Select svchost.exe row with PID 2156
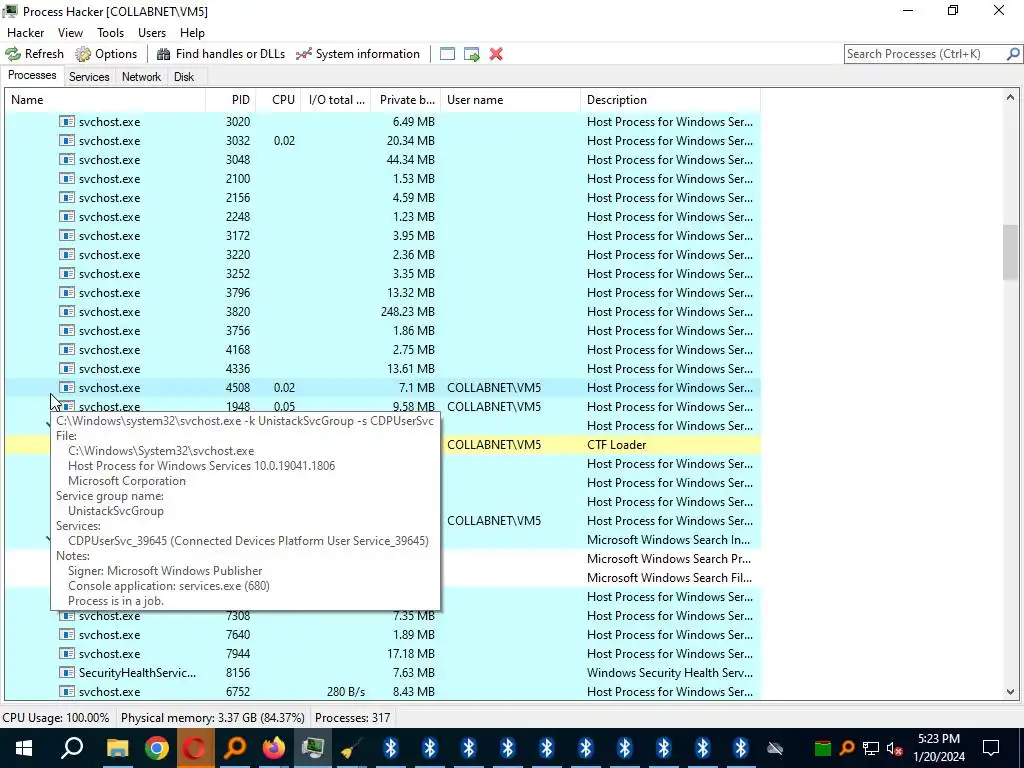This screenshot has height=768, width=1024. pos(383,197)
